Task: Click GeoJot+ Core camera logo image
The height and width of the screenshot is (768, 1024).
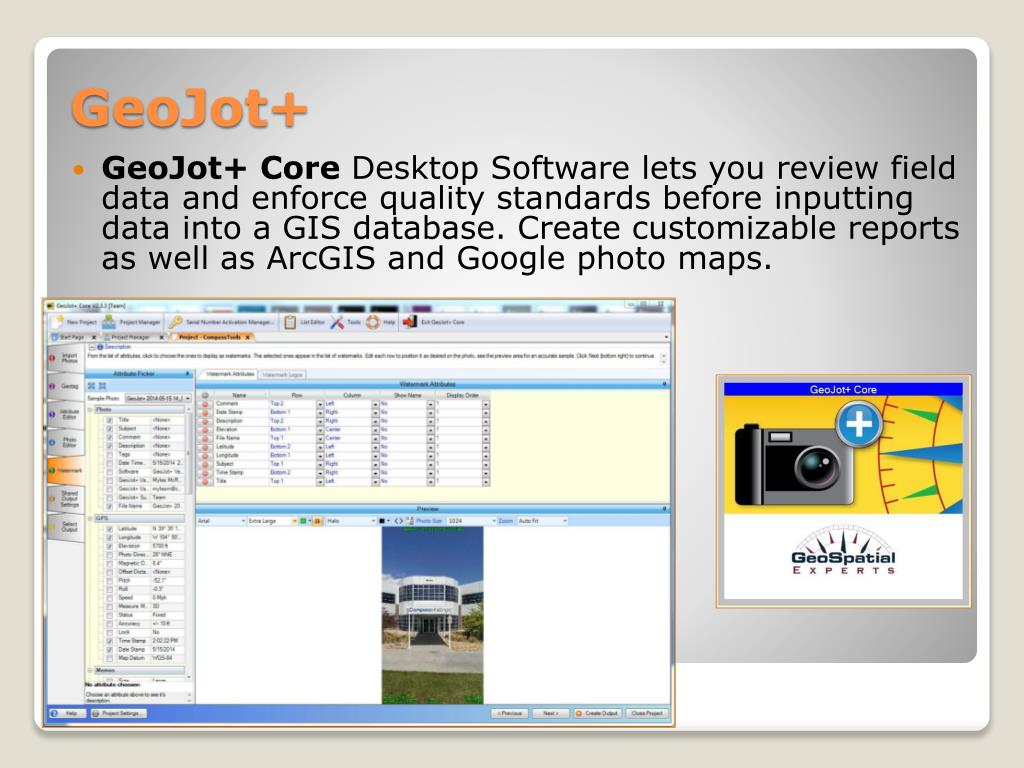Action: tap(843, 455)
